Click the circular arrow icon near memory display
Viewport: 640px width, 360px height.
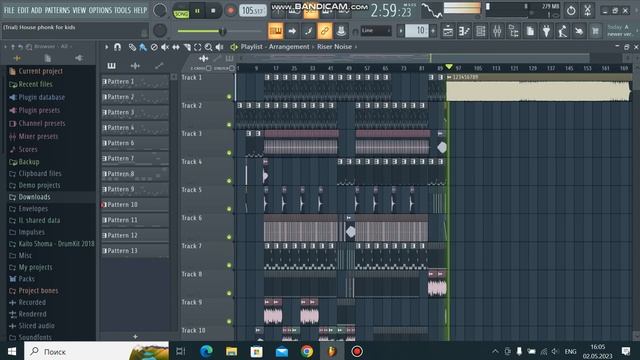[571, 11]
